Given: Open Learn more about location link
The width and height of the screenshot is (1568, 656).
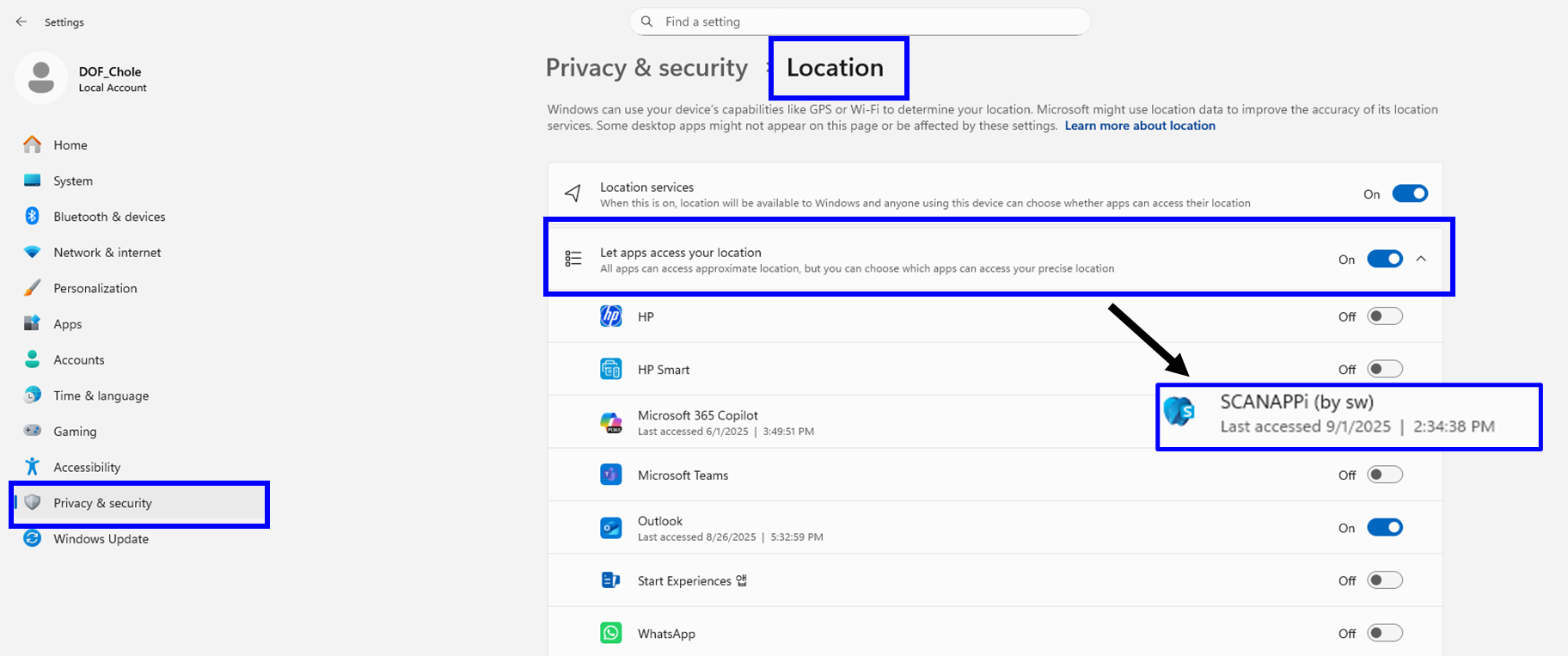Looking at the screenshot, I should tap(1139, 126).
